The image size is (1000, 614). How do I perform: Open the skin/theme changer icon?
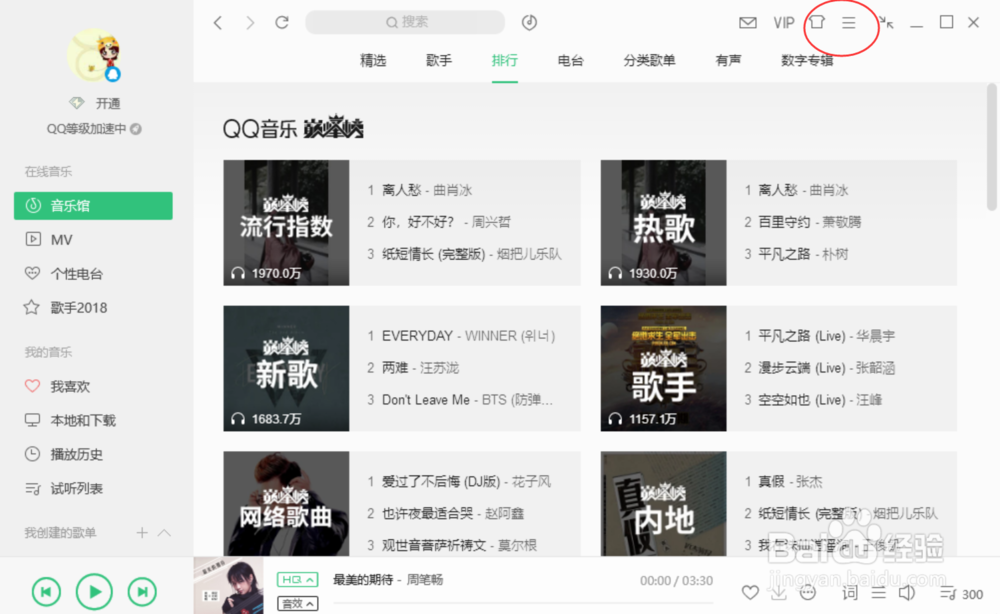tap(815, 22)
